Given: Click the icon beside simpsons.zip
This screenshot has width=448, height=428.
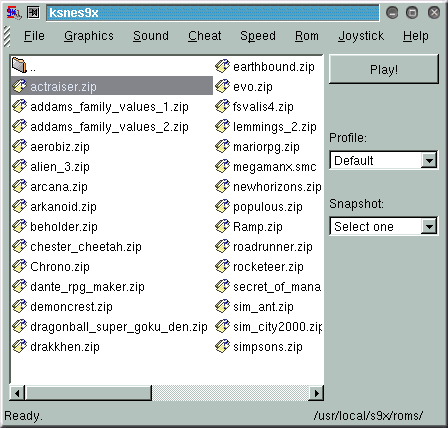Looking at the screenshot, I should point(222,347).
